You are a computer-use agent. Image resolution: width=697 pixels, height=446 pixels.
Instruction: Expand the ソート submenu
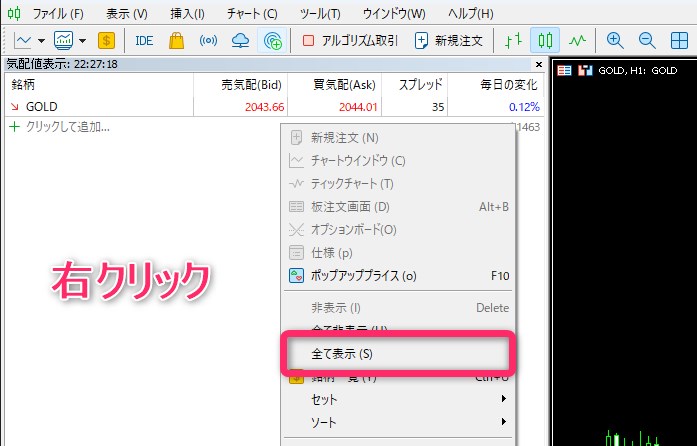(400, 421)
